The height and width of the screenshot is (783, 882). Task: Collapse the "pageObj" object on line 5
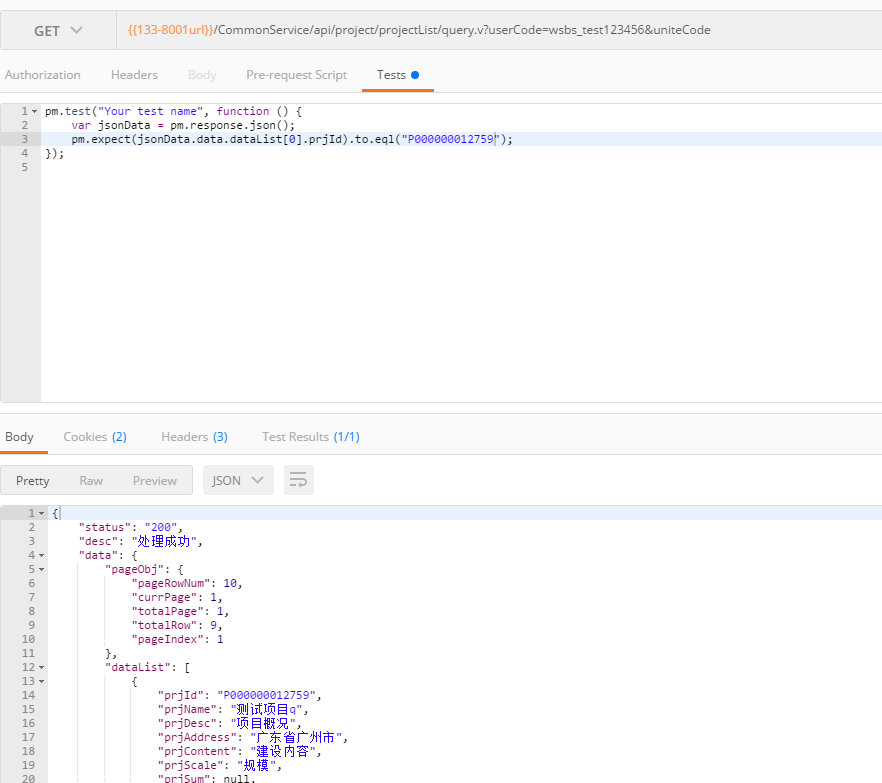pos(42,569)
